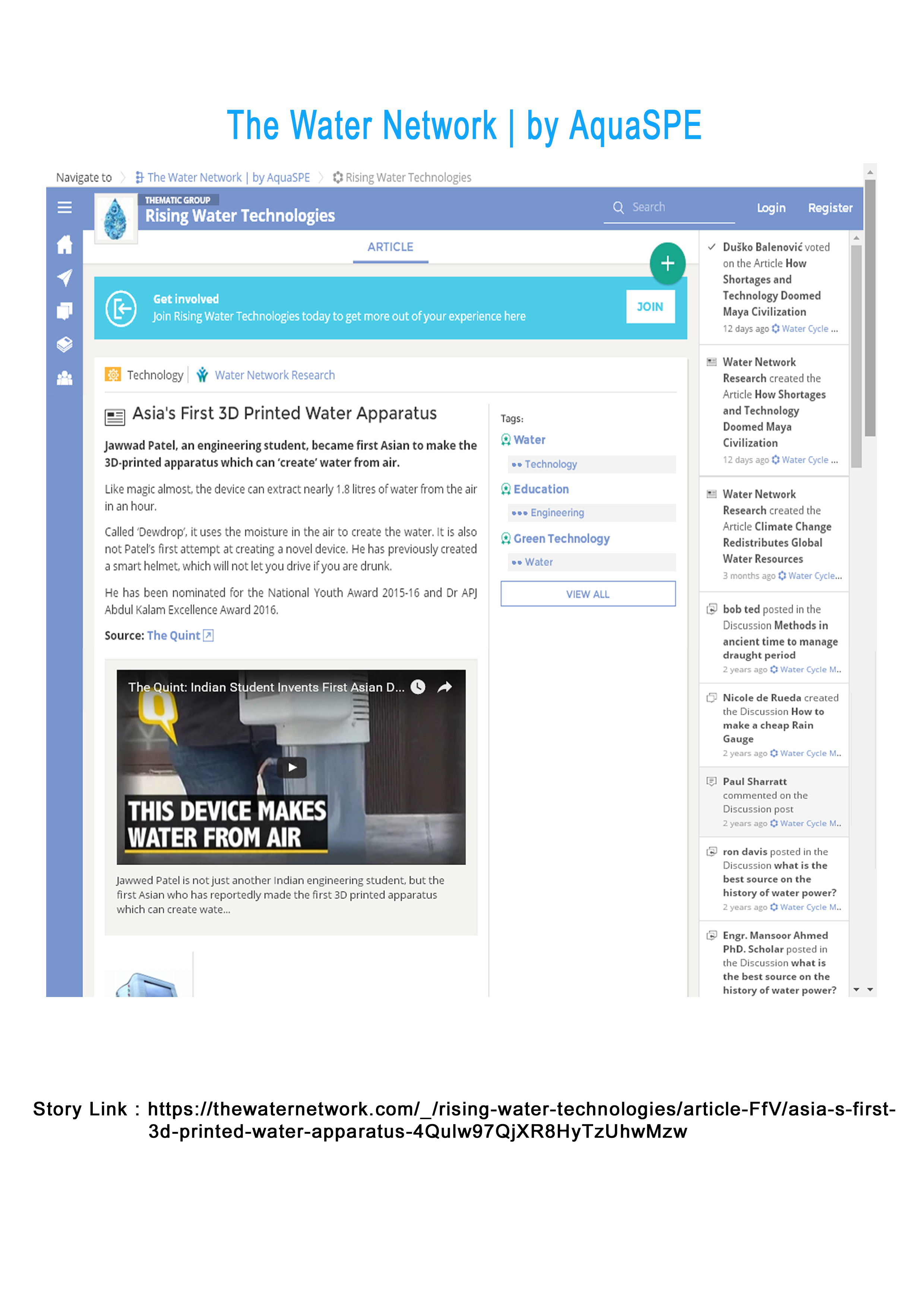Viewport: 924px width, 1307px height.
Task: Select the Education tag heading
Action: pyautogui.click(x=541, y=489)
